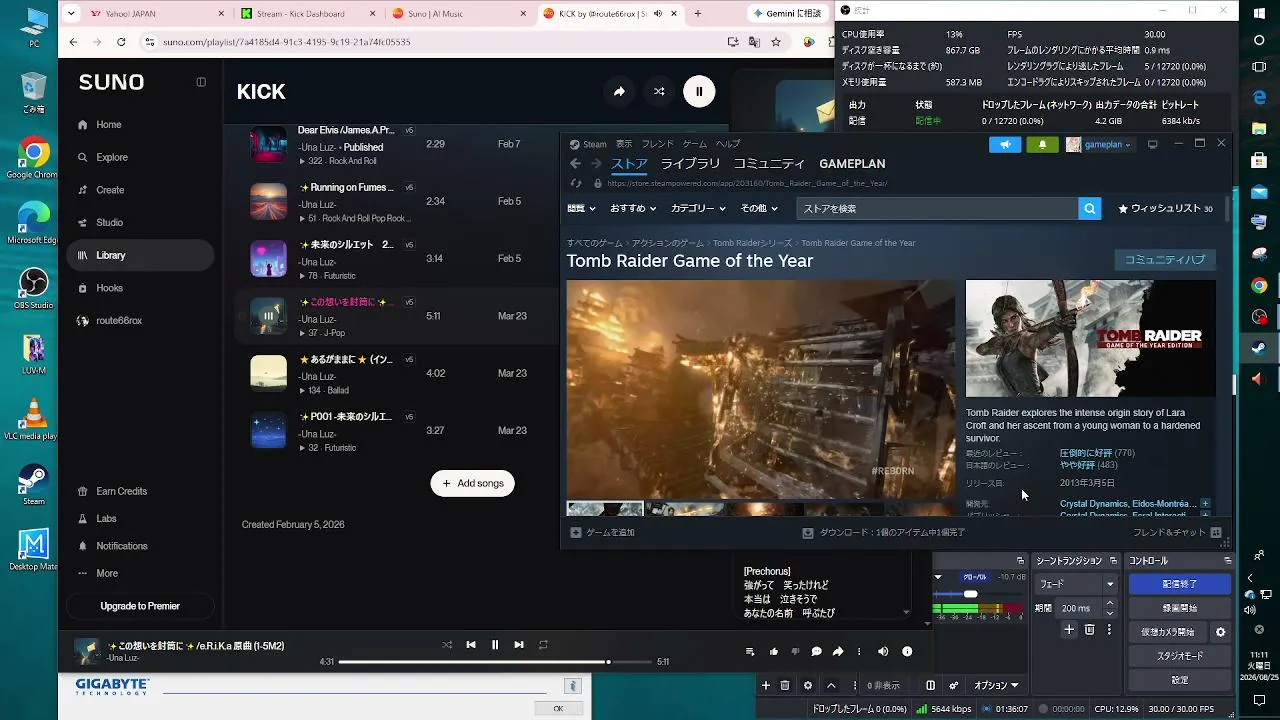Click OK in the GIGABYTE dialog
This screenshot has width=1280, height=720.
pos(558,709)
